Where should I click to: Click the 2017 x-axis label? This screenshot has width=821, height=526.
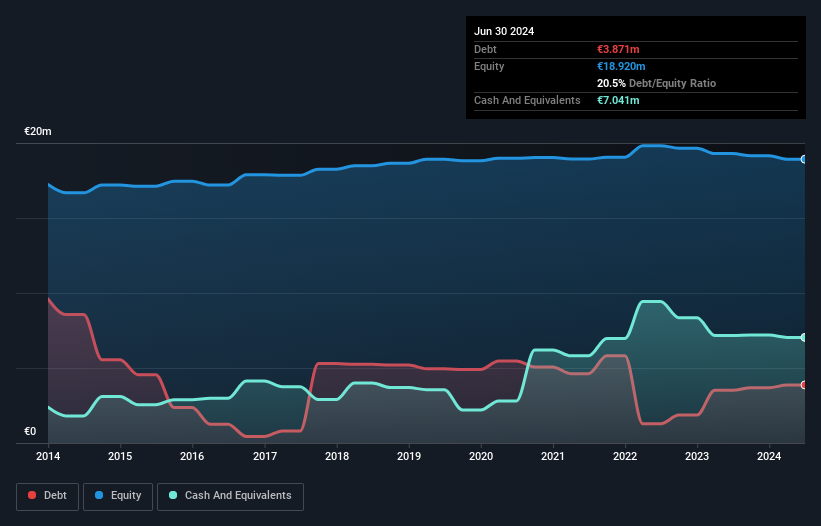264,456
